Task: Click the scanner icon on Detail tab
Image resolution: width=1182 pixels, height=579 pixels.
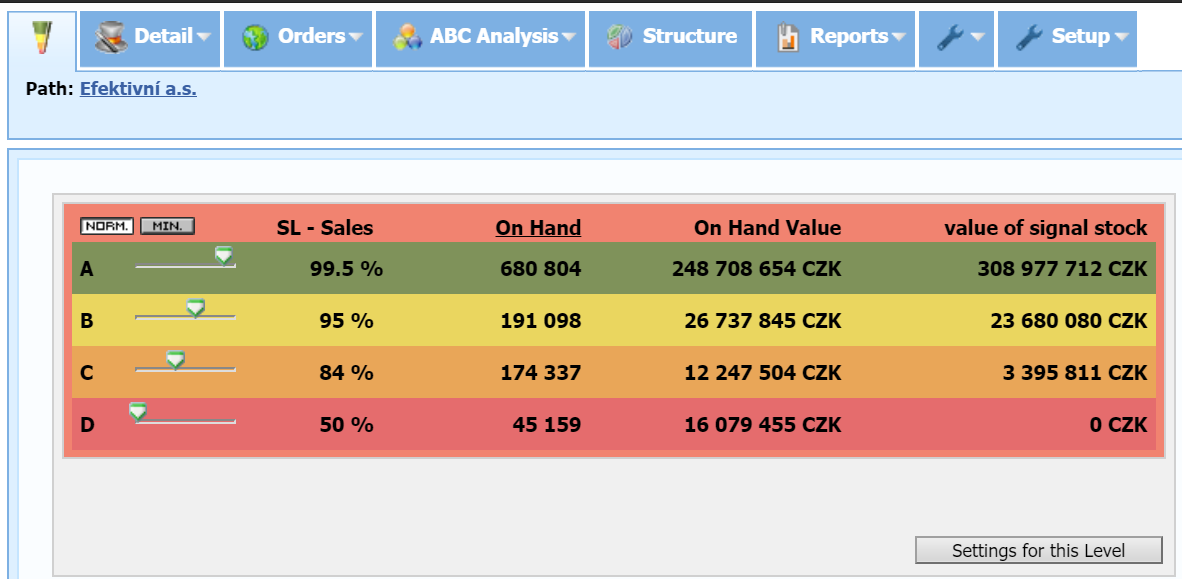Action: (x=112, y=38)
